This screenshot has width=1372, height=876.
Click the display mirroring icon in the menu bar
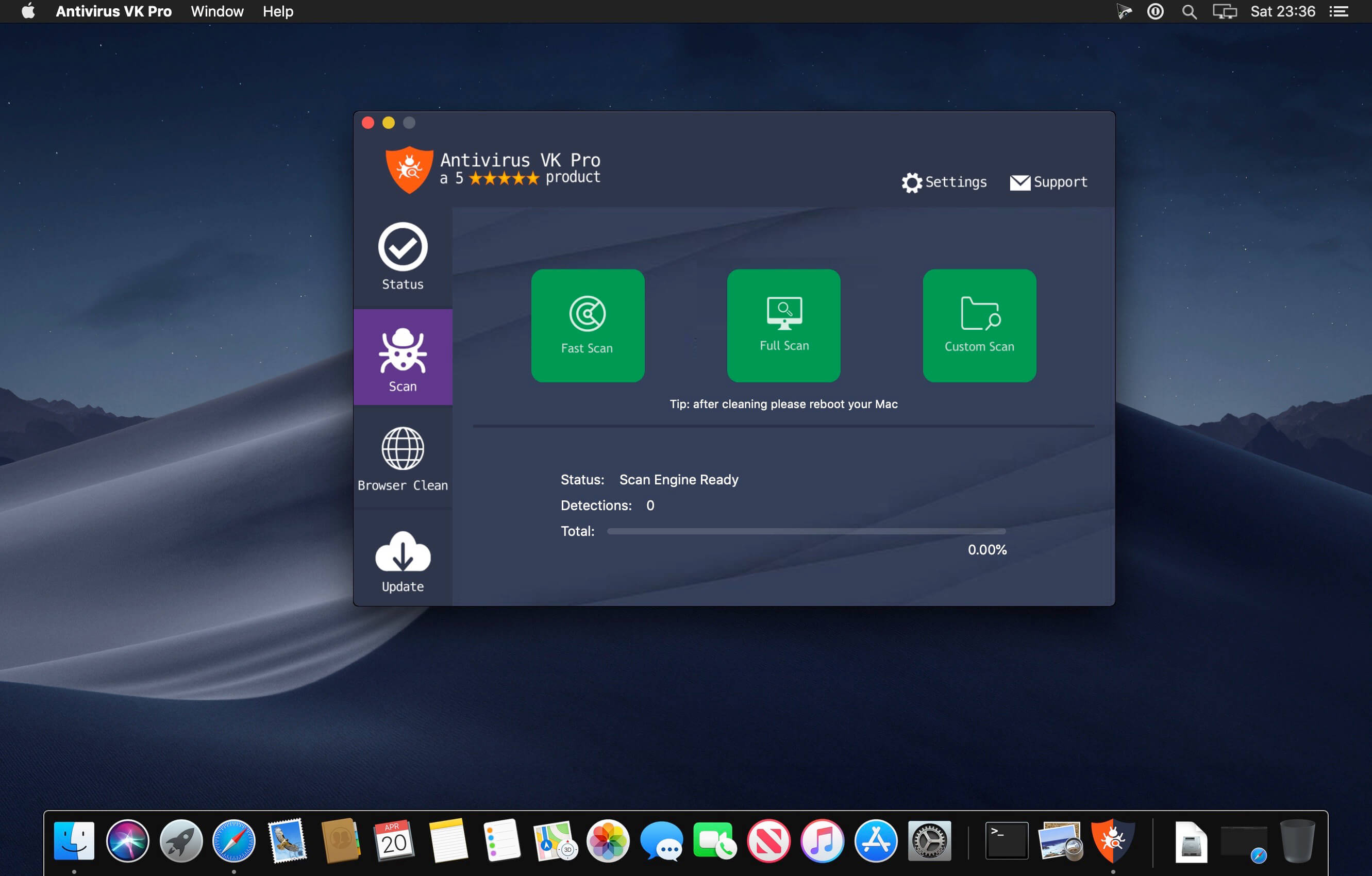point(1225,11)
